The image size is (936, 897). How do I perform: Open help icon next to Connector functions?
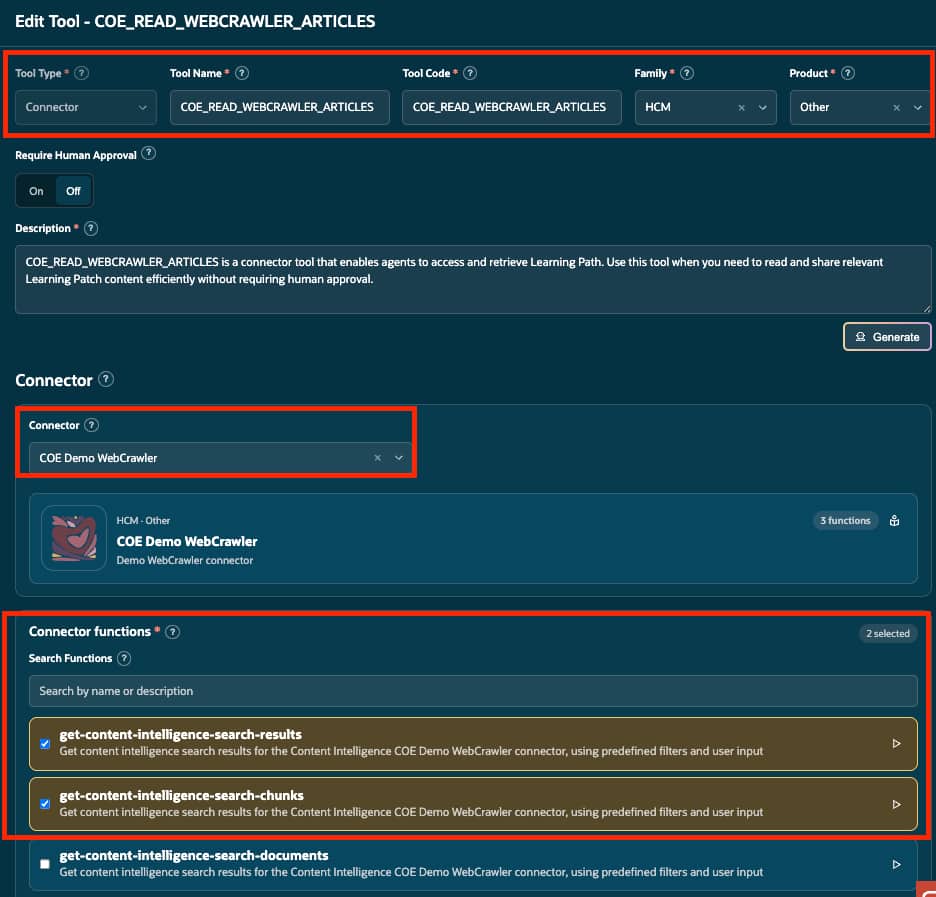[x=173, y=631]
